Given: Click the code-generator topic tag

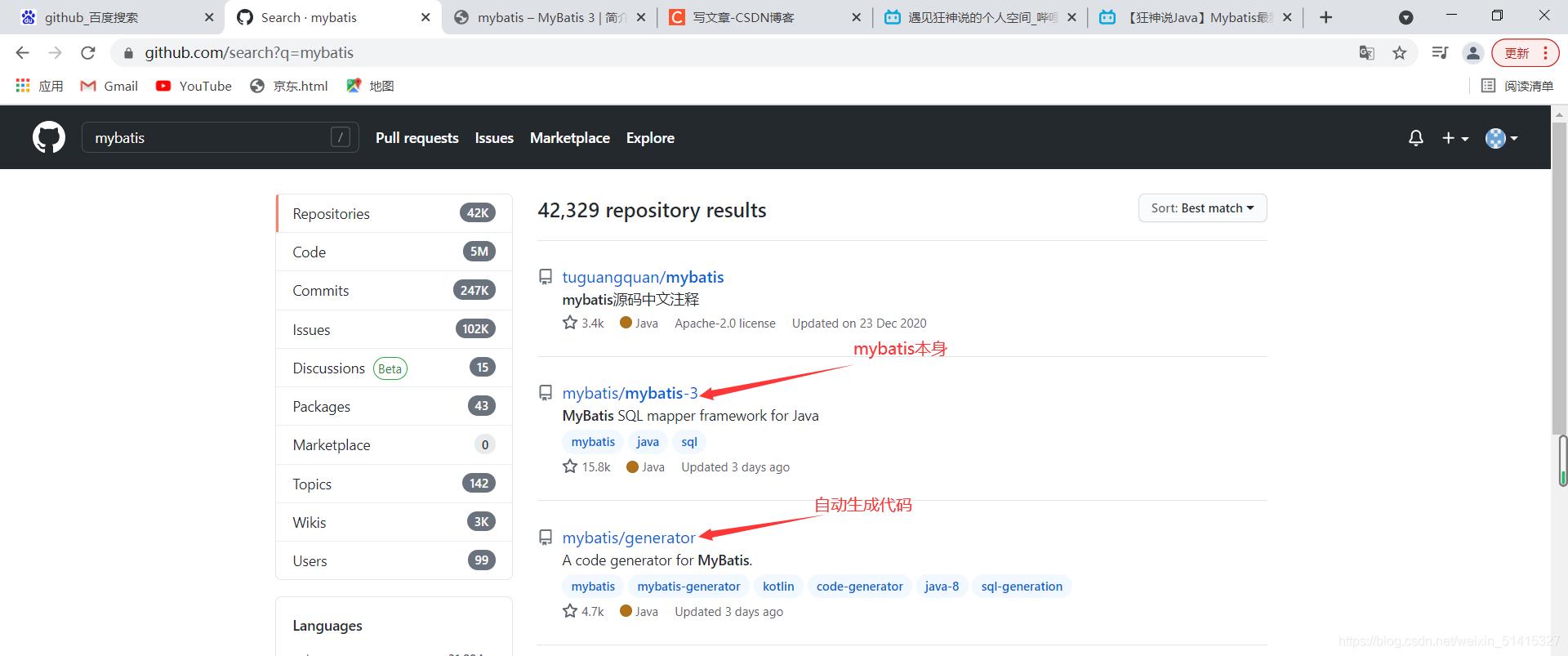Looking at the screenshot, I should pos(859,587).
